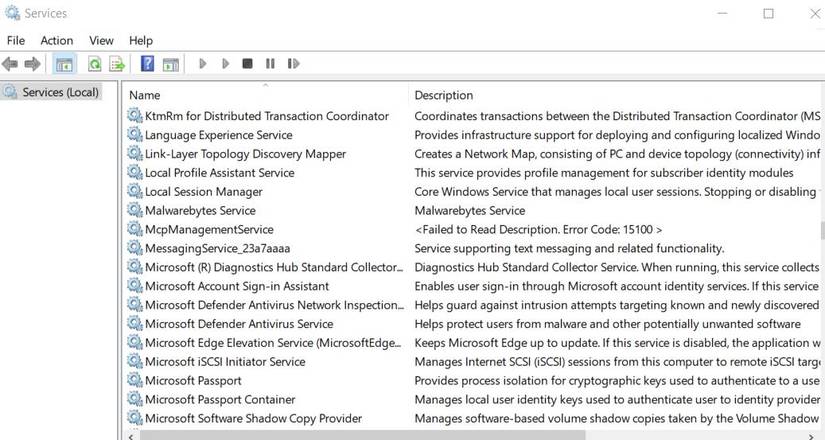
Task: Click the Start Service play icon
Action: 203,64
